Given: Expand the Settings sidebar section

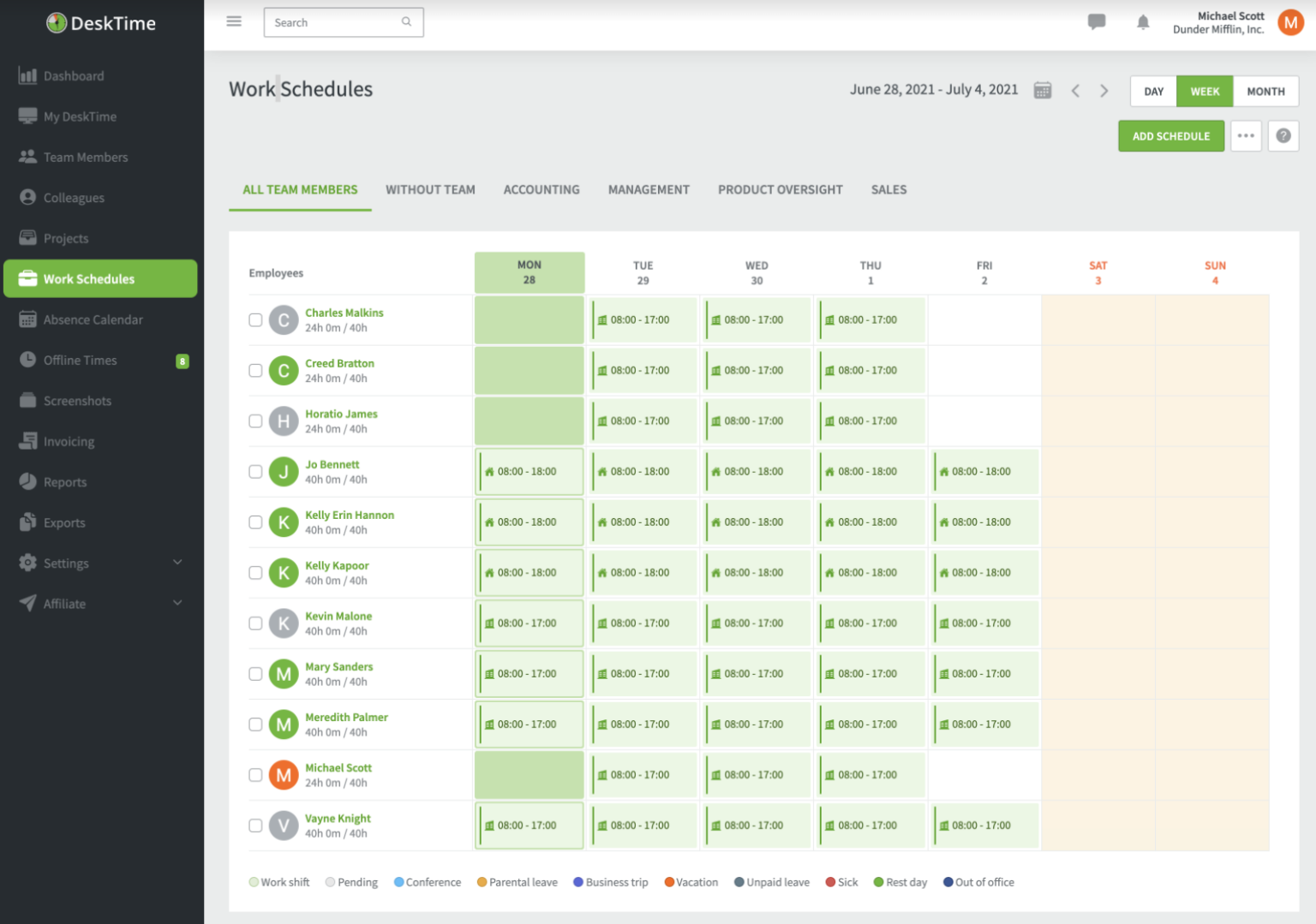Looking at the screenshot, I should [x=64, y=563].
